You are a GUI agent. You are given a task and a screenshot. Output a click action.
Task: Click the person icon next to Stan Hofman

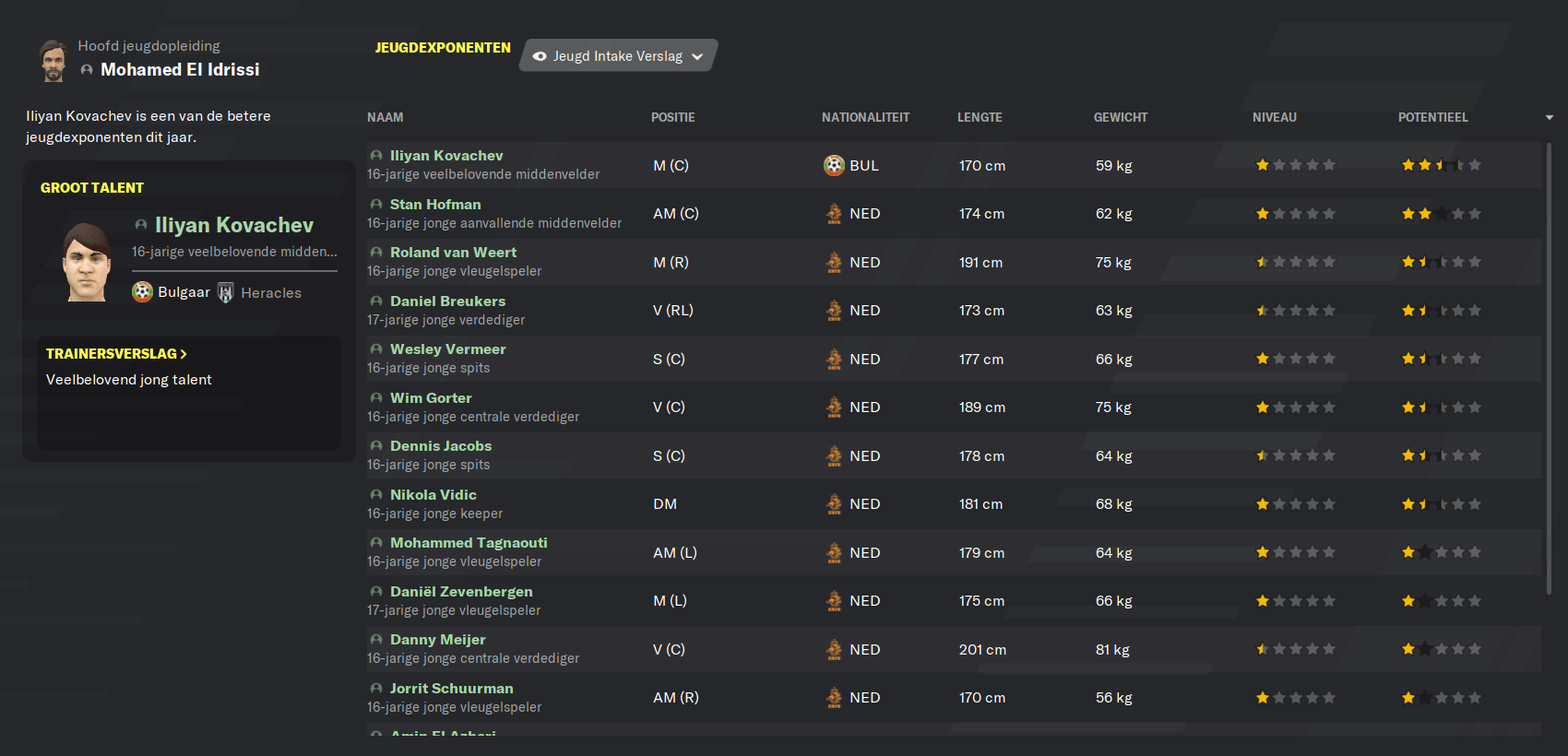[x=376, y=205]
